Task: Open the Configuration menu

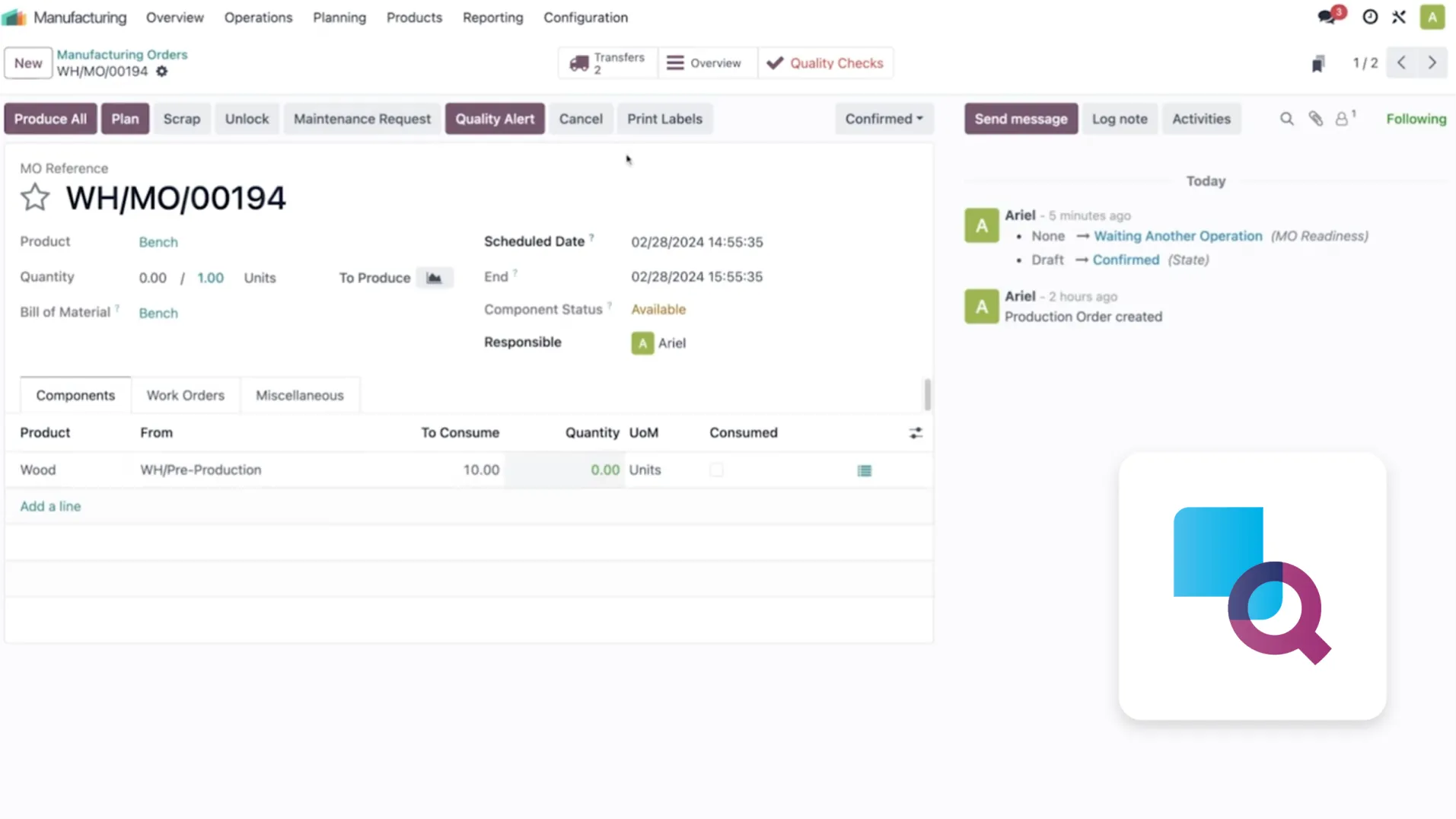Action: [586, 18]
